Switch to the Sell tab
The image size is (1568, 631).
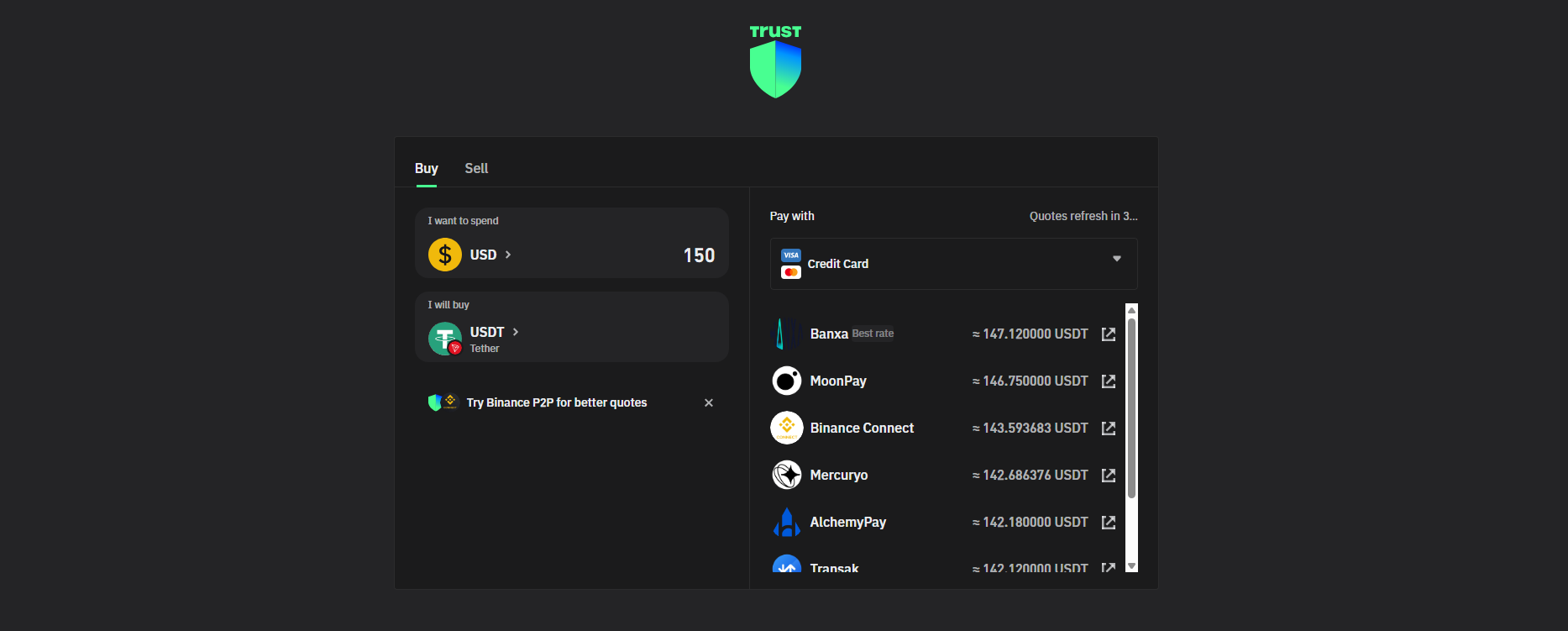tap(476, 168)
